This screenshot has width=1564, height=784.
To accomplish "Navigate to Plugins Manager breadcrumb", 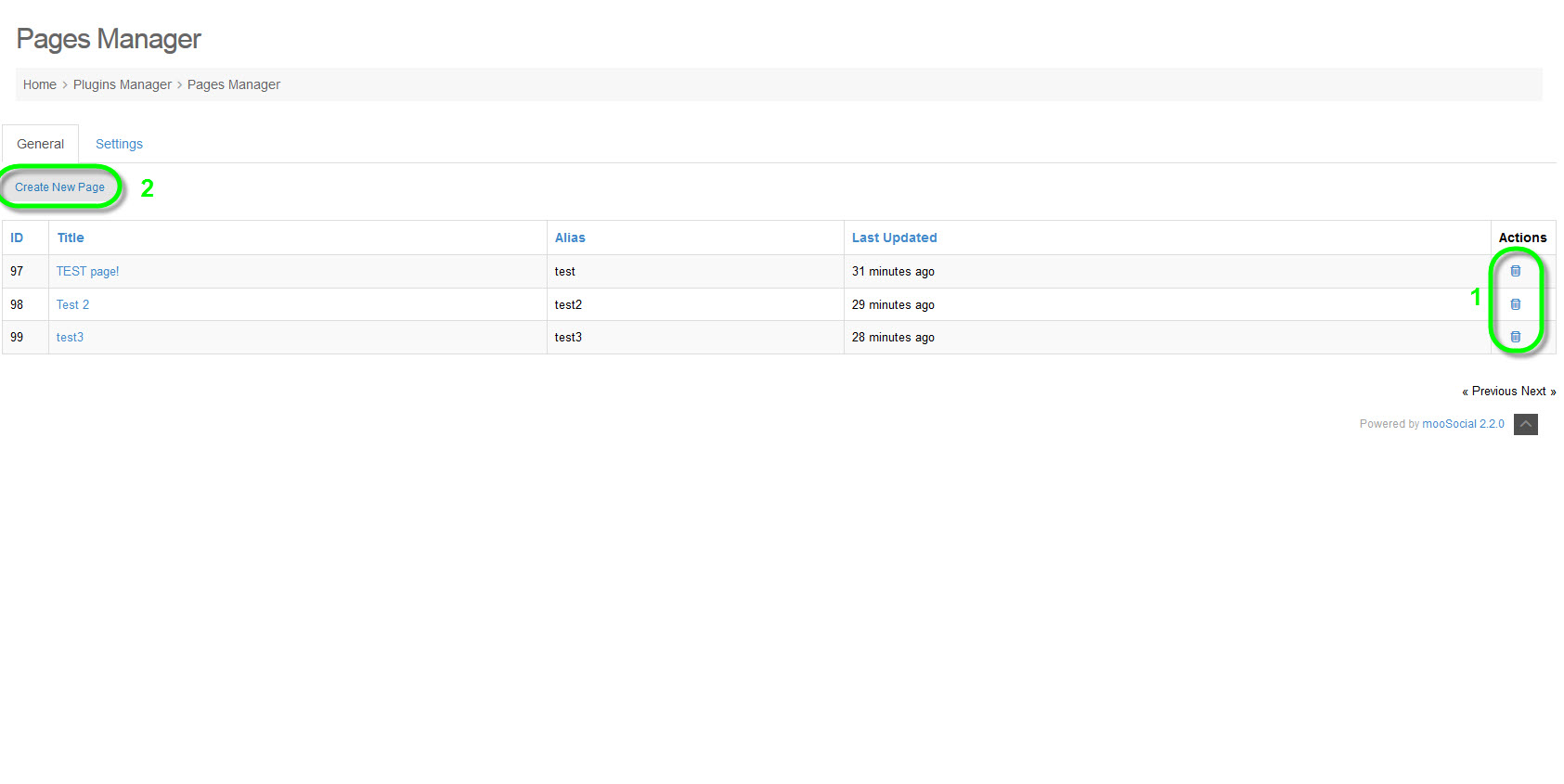I will coord(123,84).
